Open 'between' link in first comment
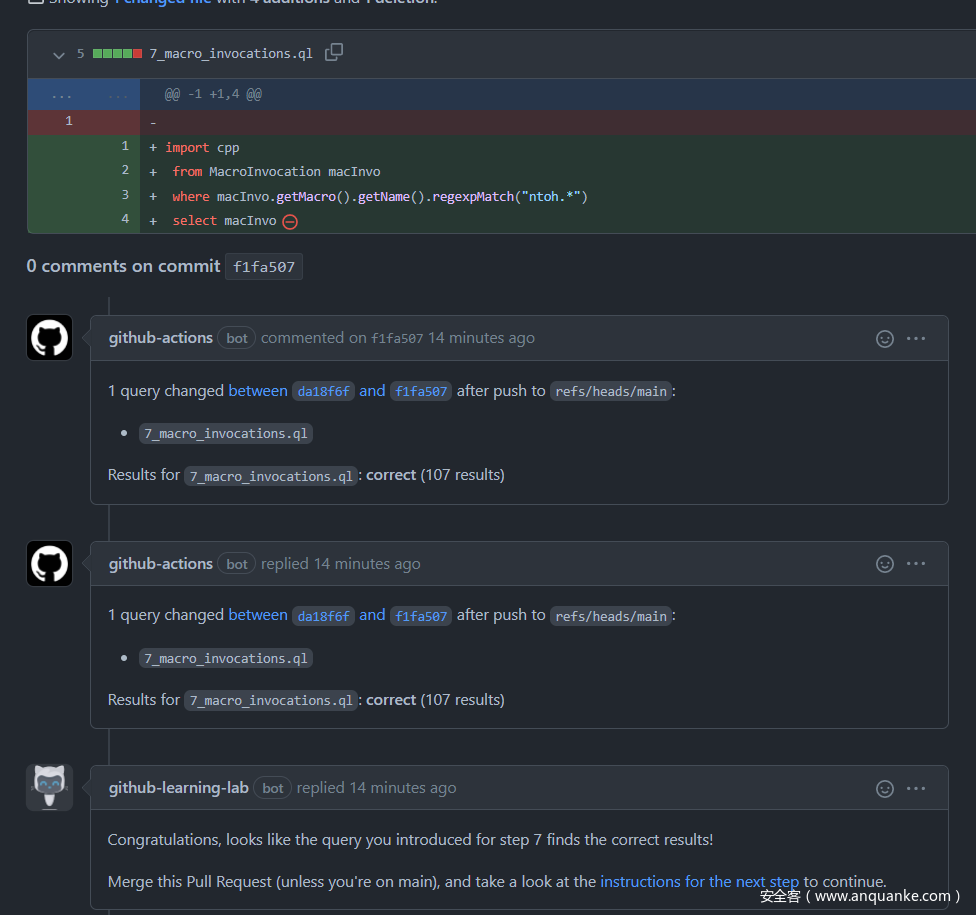Image resolution: width=976 pixels, height=915 pixels. [x=258, y=391]
